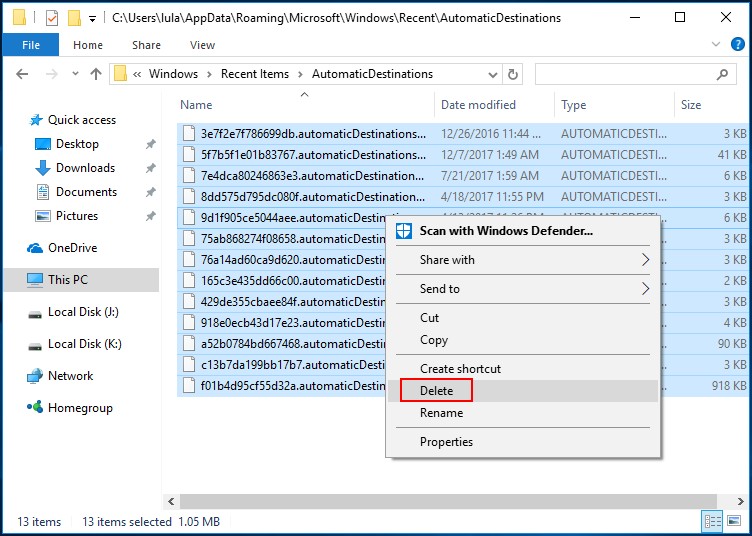This screenshot has height=536, width=752.
Task: Sort files by Date modified column
Action: point(494,105)
